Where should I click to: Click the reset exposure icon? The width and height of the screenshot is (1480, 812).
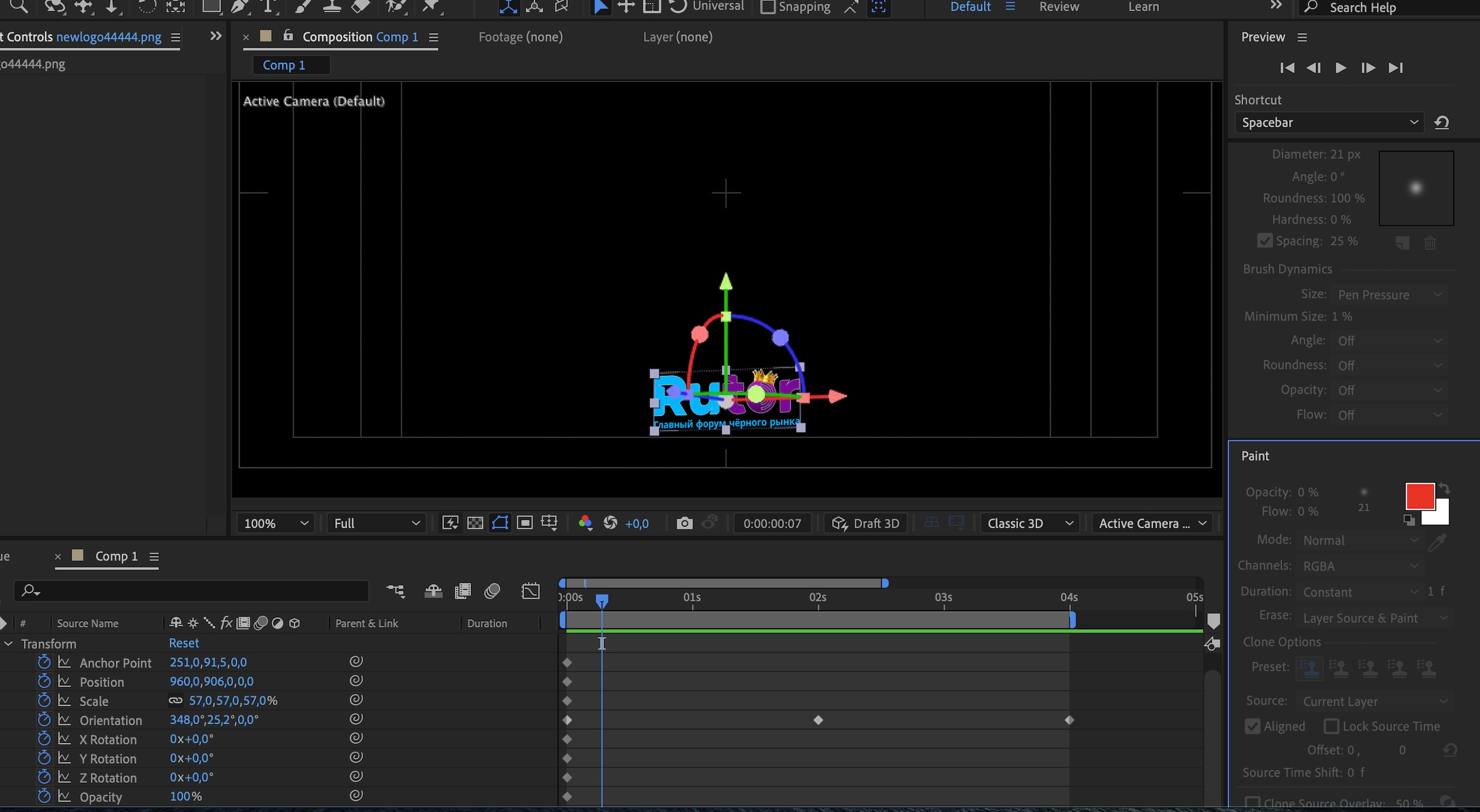pyautogui.click(x=610, y=523)
